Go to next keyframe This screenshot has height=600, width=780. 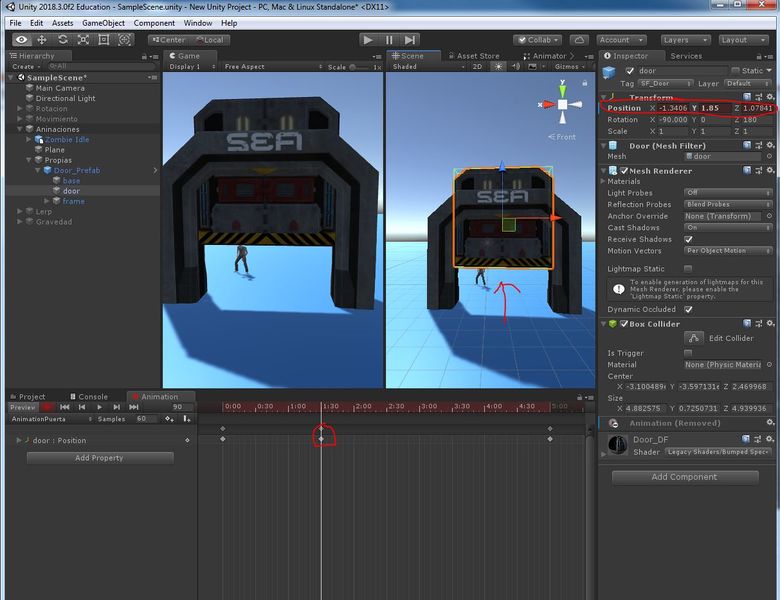pyautogui.click(x=116, y=407)
